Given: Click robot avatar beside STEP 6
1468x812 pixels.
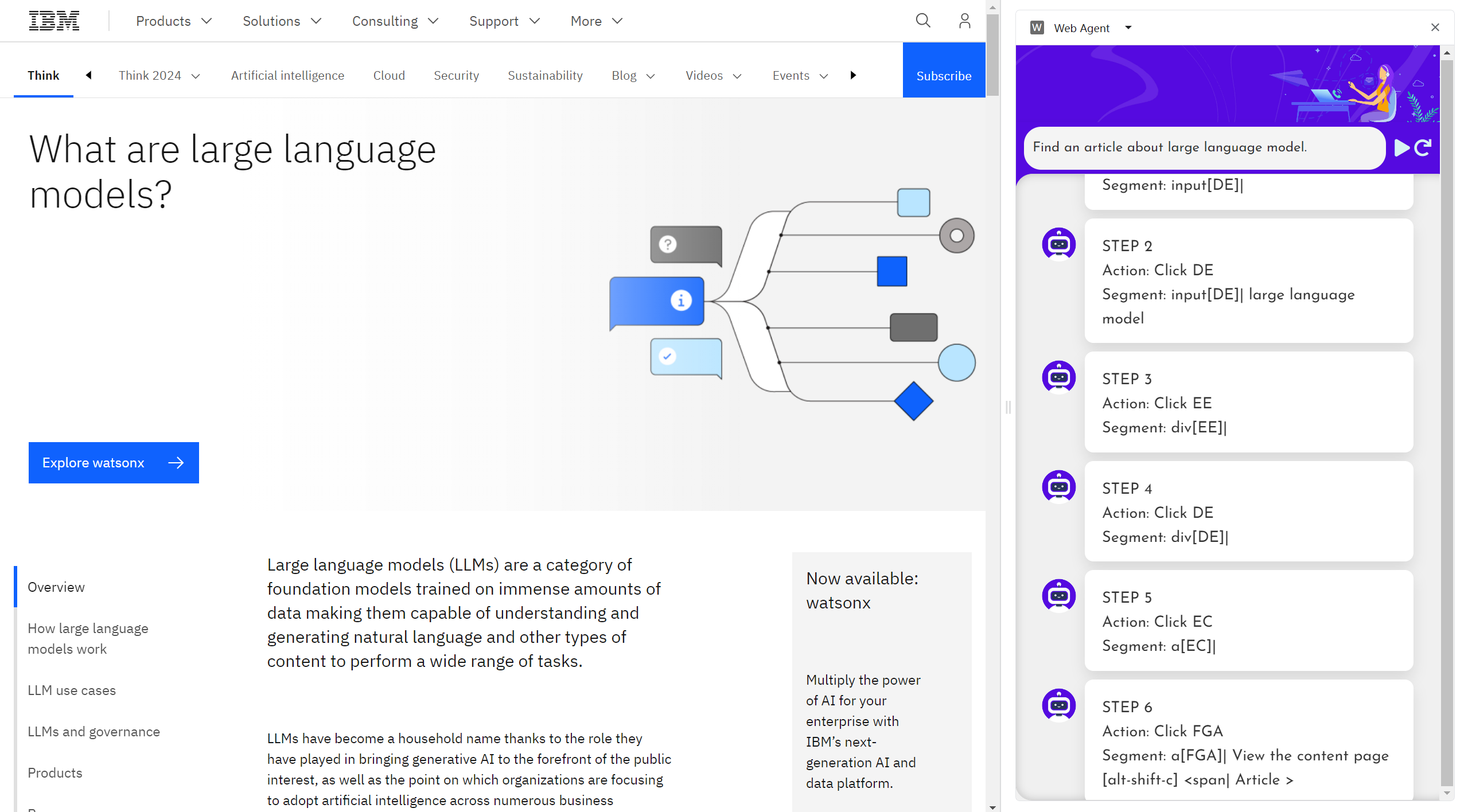Looking at the screenshot, I should [1058, 705].
